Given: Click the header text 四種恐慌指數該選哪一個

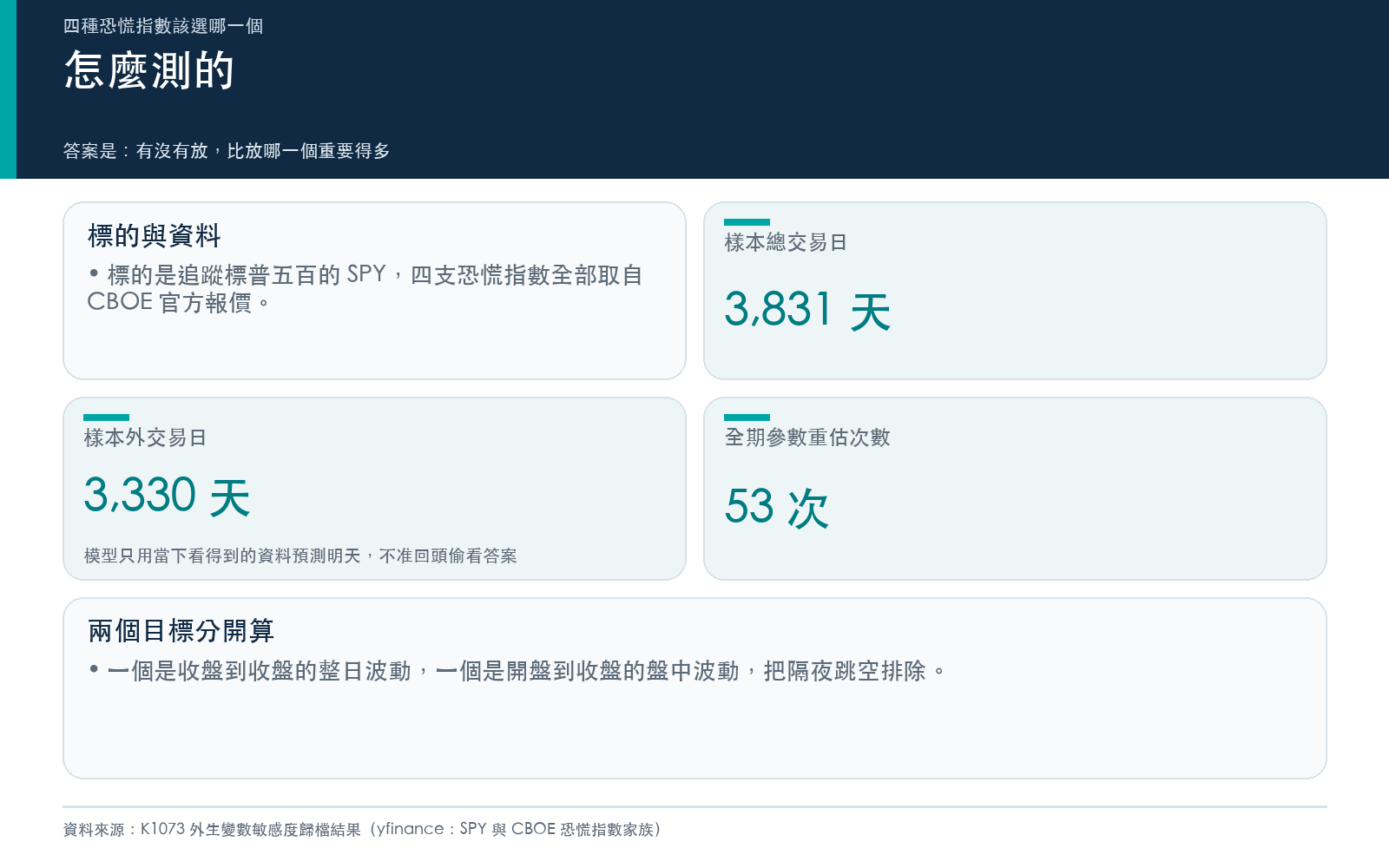Looking at the screenshot, I should [163, 26].
